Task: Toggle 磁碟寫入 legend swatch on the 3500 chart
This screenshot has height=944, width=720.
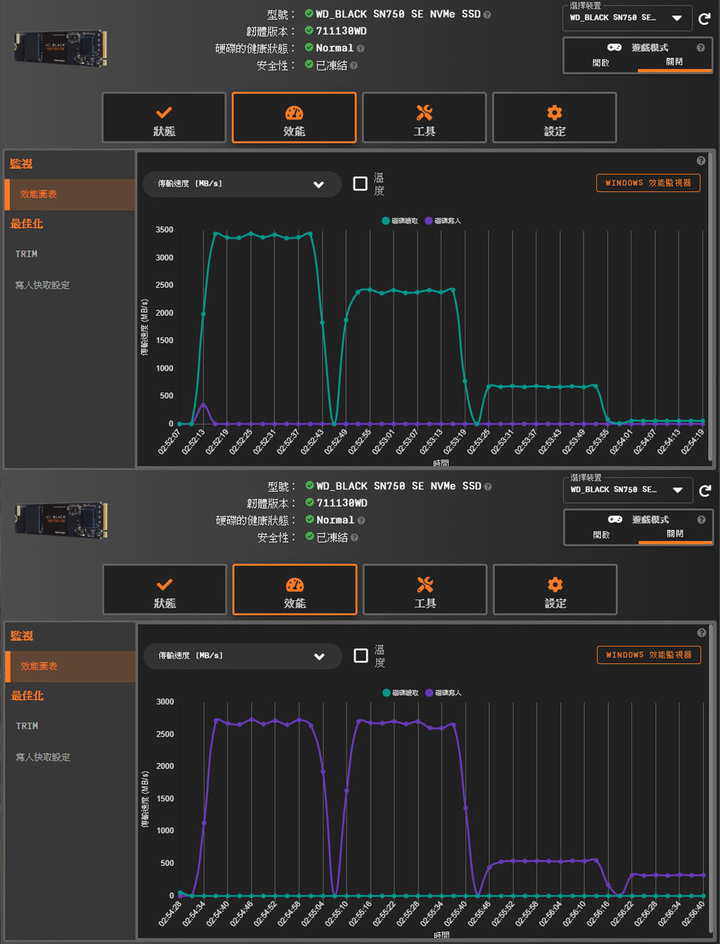Action: point(429,221)
